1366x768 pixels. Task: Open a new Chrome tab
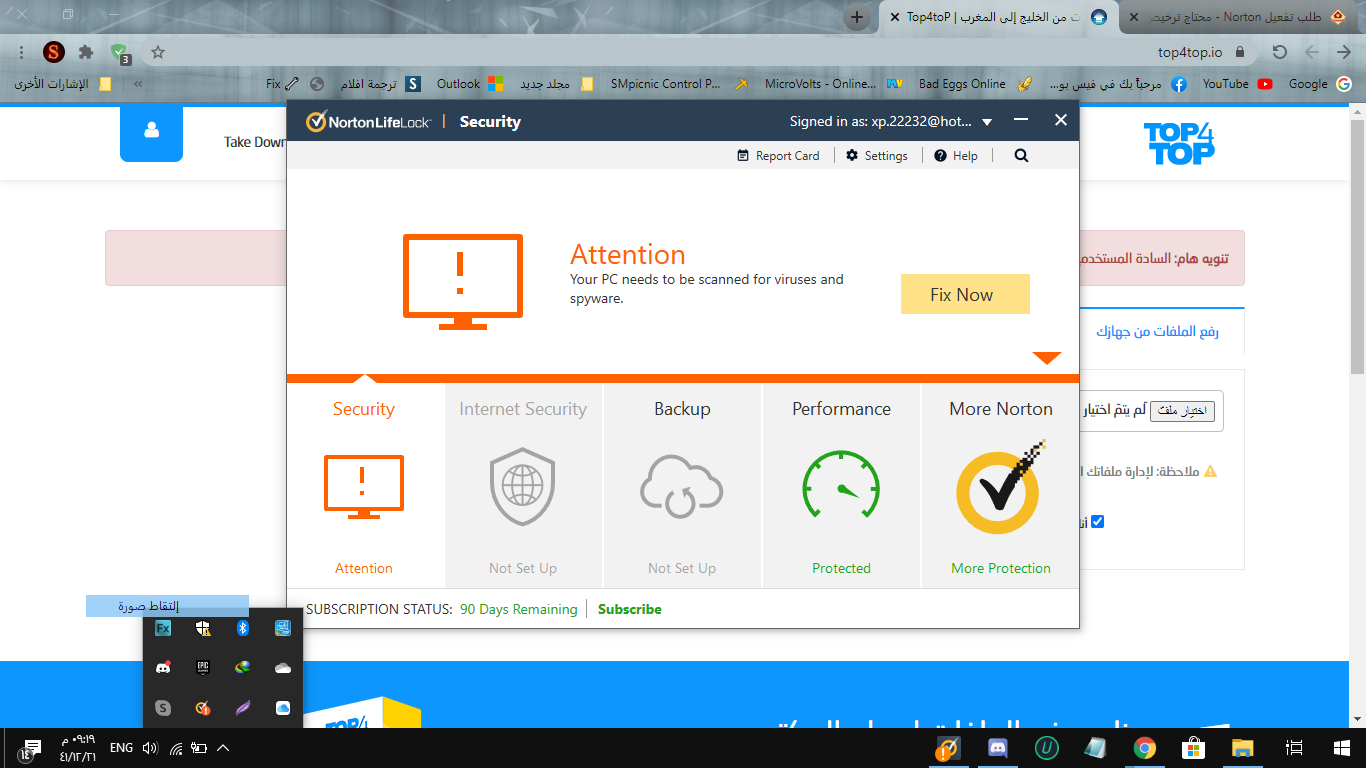(857, 17)
